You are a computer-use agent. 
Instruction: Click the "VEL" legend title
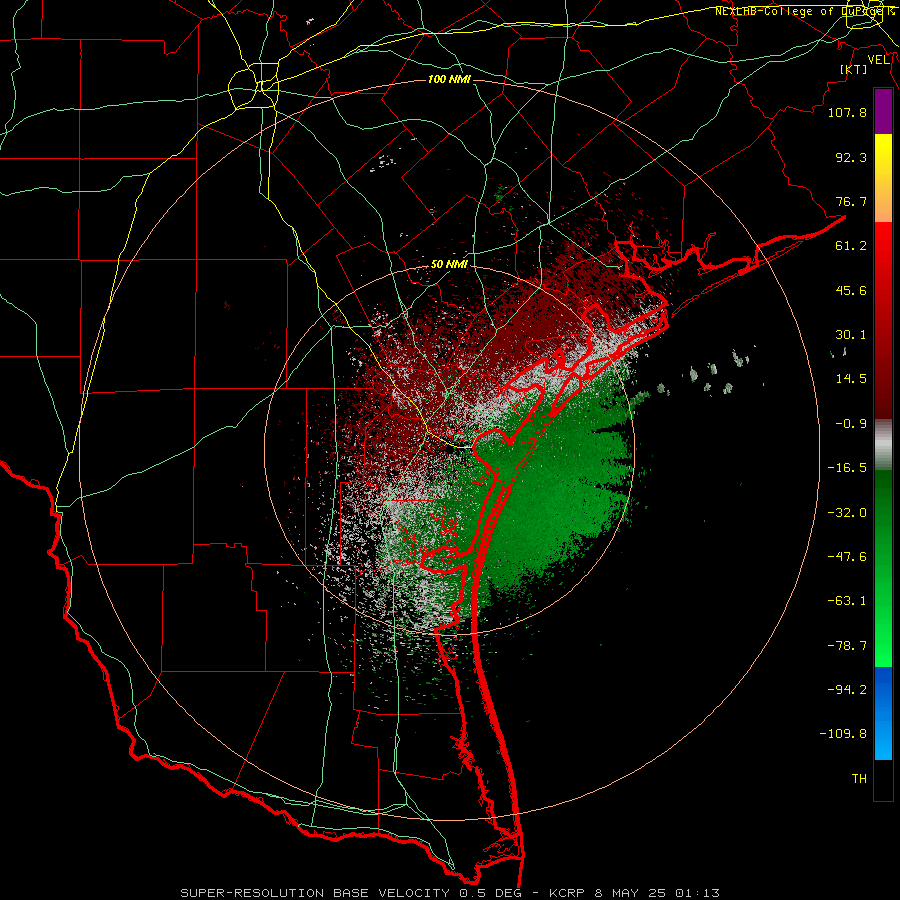pos(879,60)
